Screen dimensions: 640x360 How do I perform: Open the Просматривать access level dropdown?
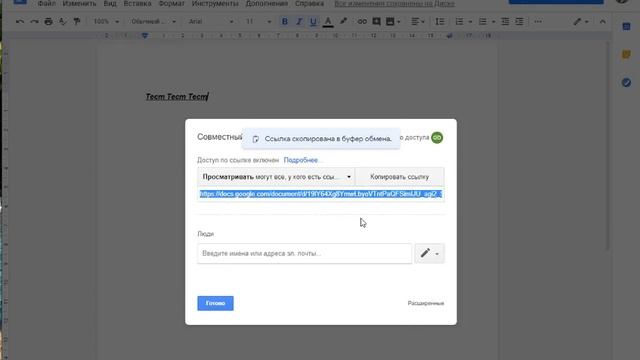tap(276, 177)
